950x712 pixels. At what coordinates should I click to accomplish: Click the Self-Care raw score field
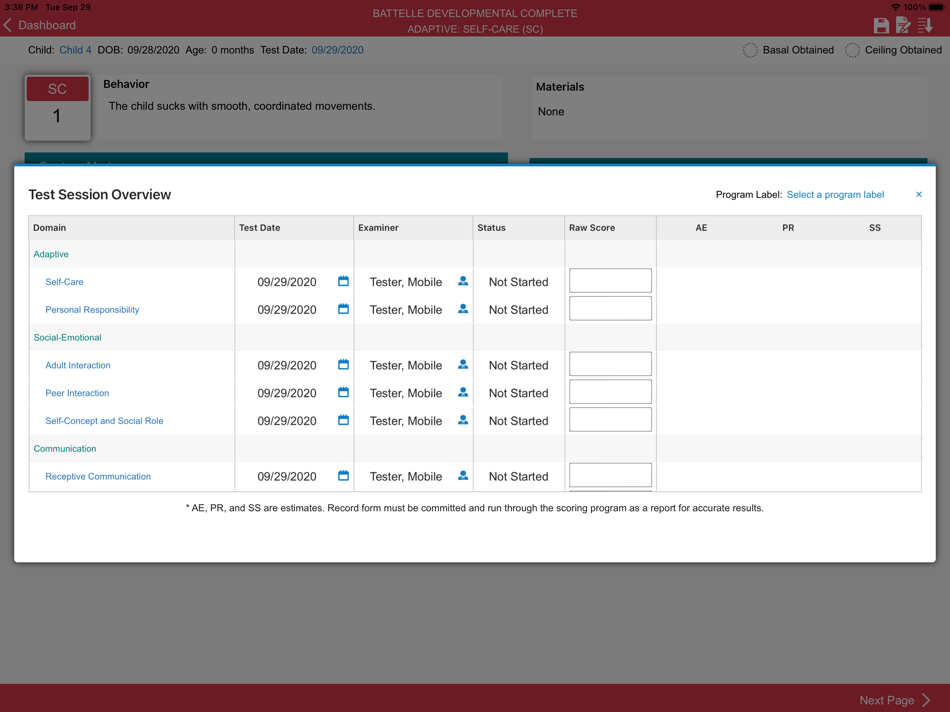(610, 281)
